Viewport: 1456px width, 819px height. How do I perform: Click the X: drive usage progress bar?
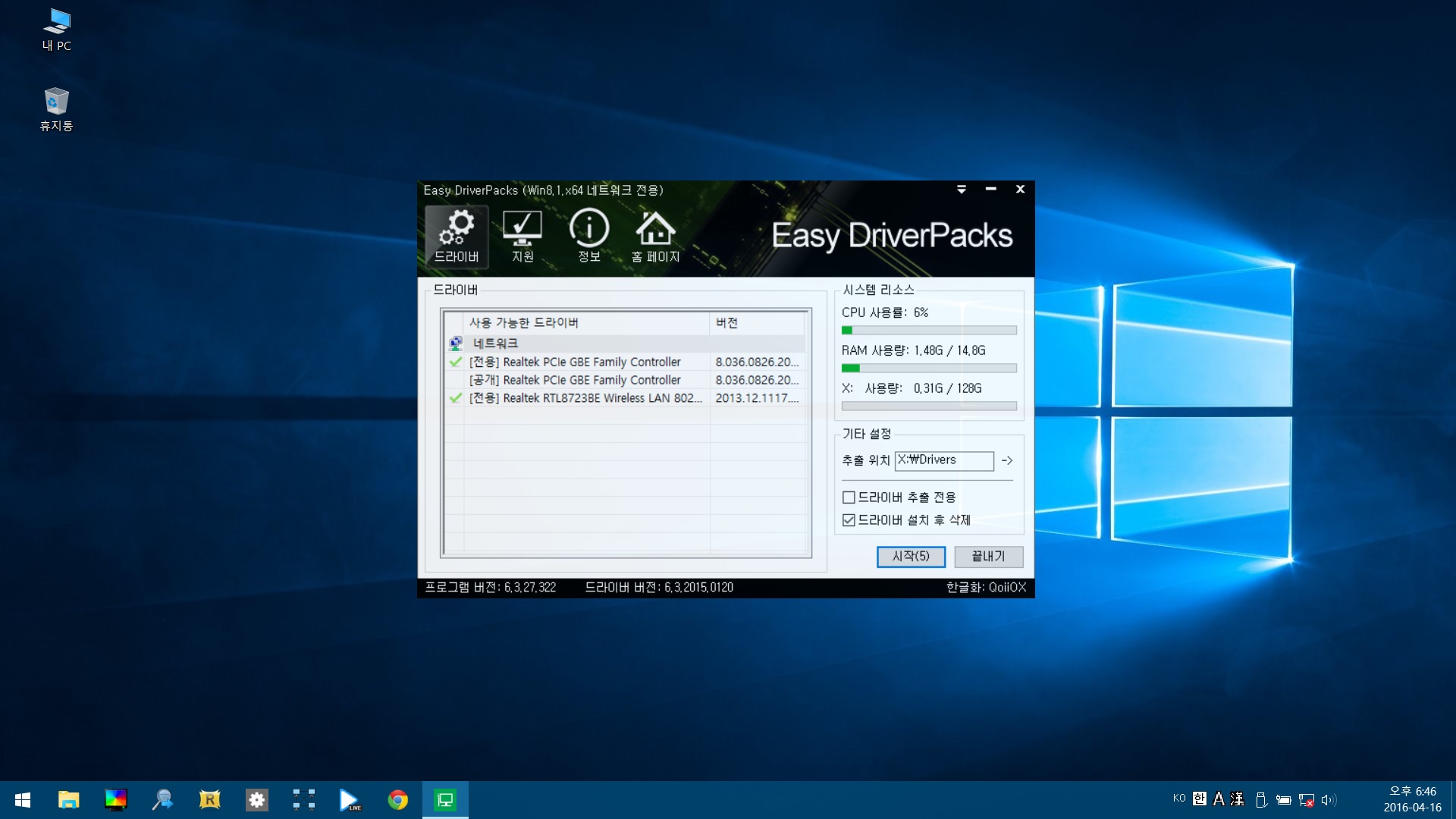(929, 406)
